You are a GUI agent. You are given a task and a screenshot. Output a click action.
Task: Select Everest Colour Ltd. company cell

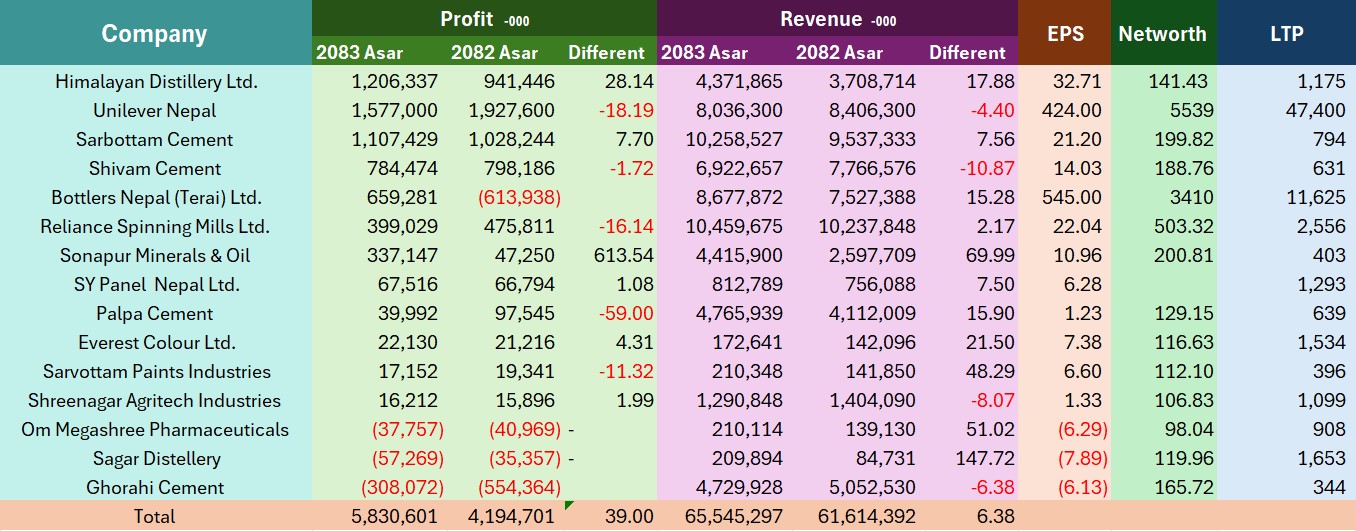pos(155,342)
